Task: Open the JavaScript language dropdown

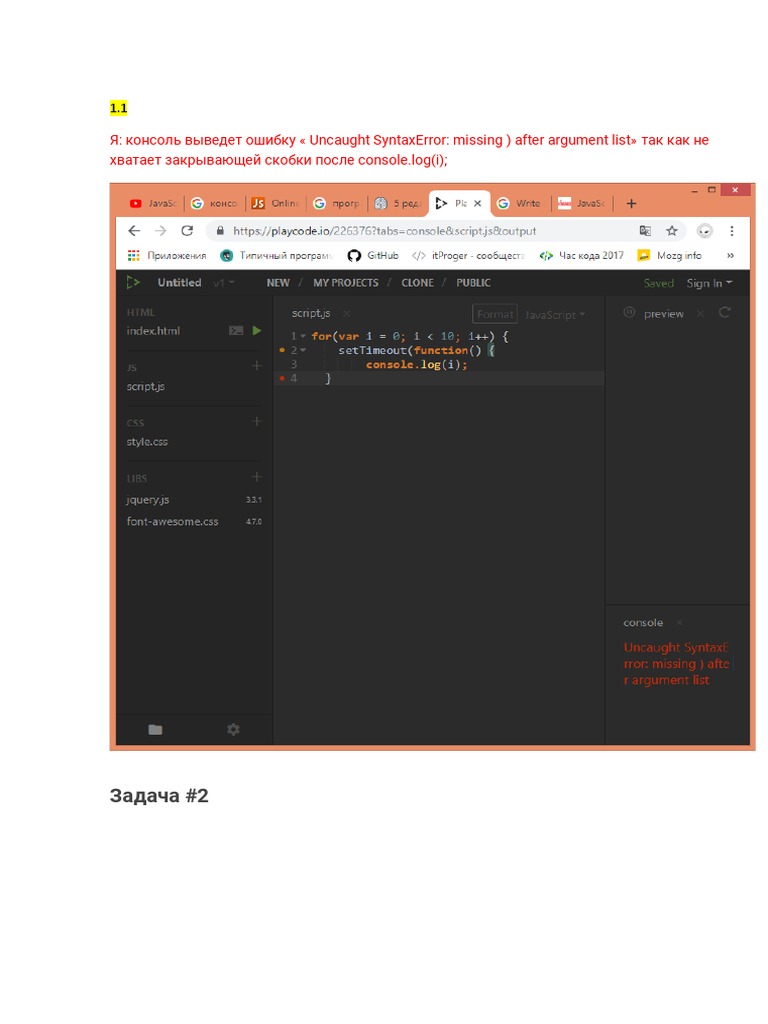Action: click(554, 315)
